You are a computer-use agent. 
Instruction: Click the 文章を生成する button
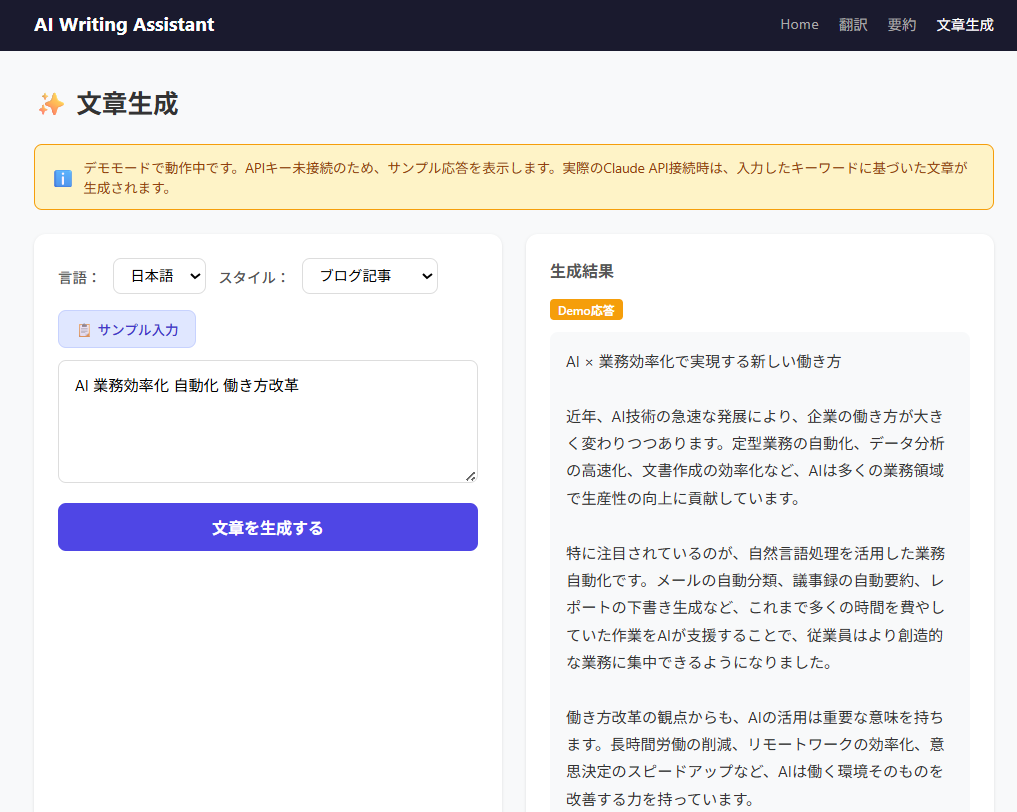click(268, 527)
